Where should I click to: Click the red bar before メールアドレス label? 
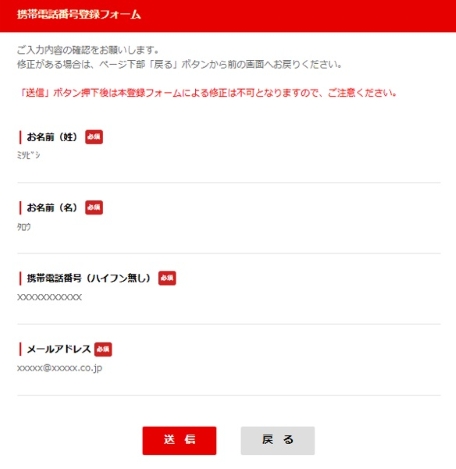20,349
